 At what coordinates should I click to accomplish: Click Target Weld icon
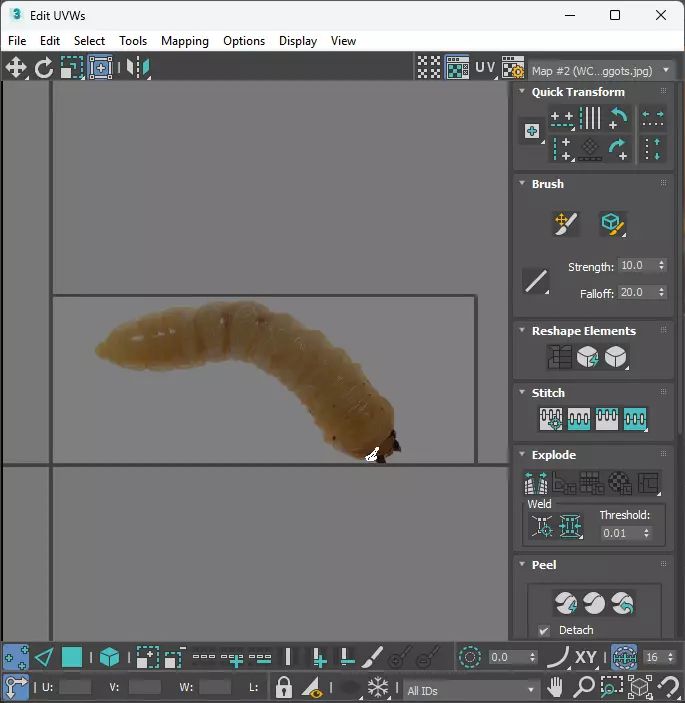(x=542, y=526)
